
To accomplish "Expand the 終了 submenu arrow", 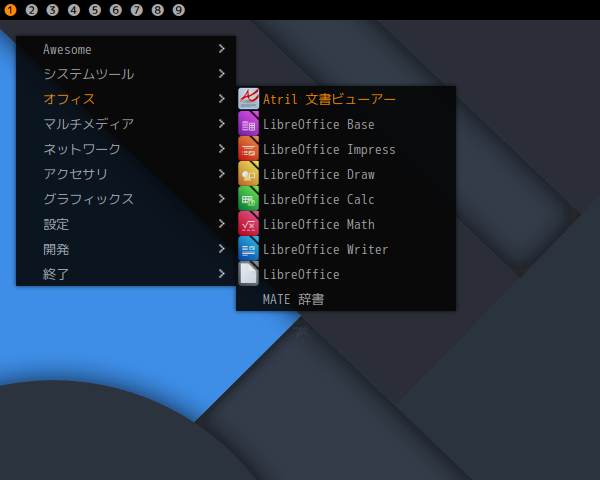I will 222,274.
